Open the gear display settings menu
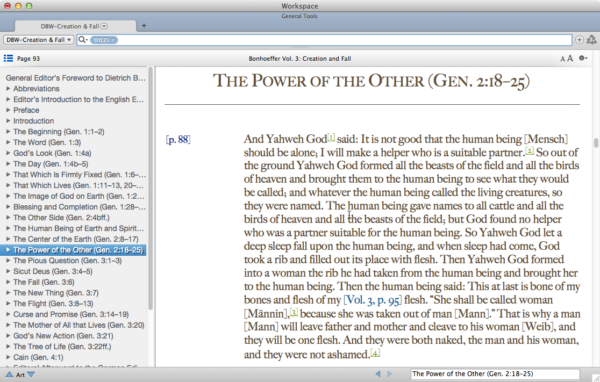Image resolution: width=600 pixels, height=382 pixels. click(x=583, y=58)
